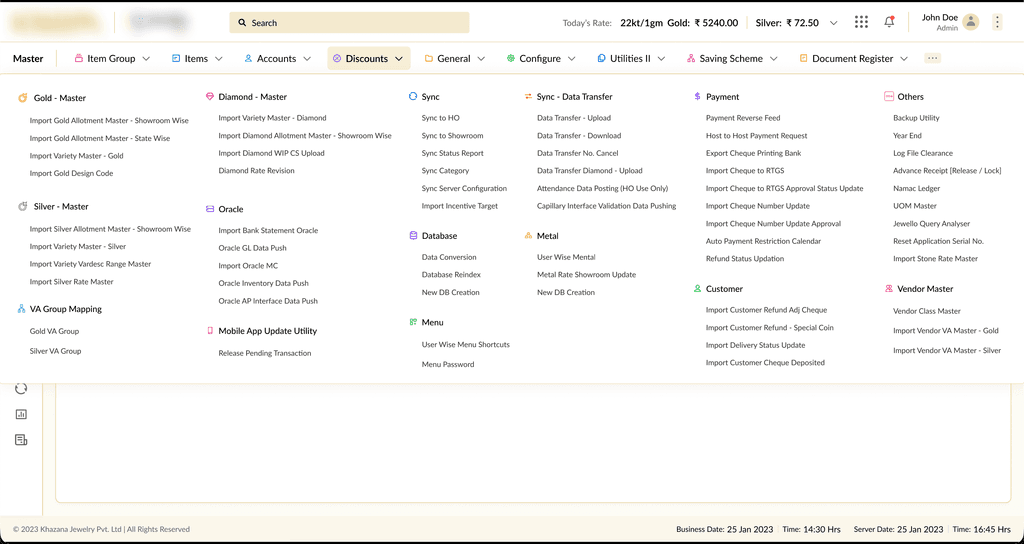The image size is (1024, 544).
Task: Open Backup Utility under Others
Action: coord(916,118)
